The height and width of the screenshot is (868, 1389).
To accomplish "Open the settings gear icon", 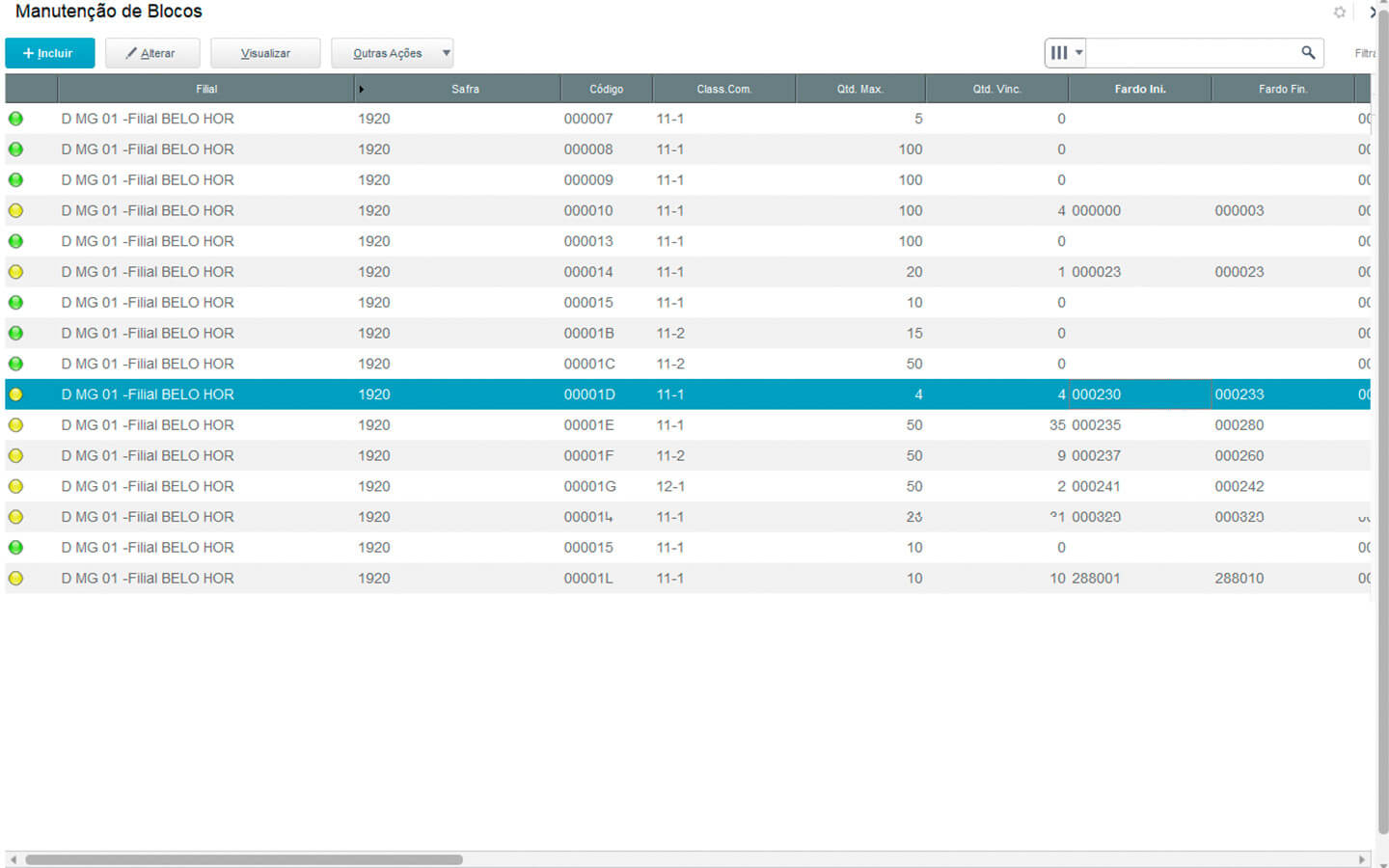I will click(x=1339, y=13).
